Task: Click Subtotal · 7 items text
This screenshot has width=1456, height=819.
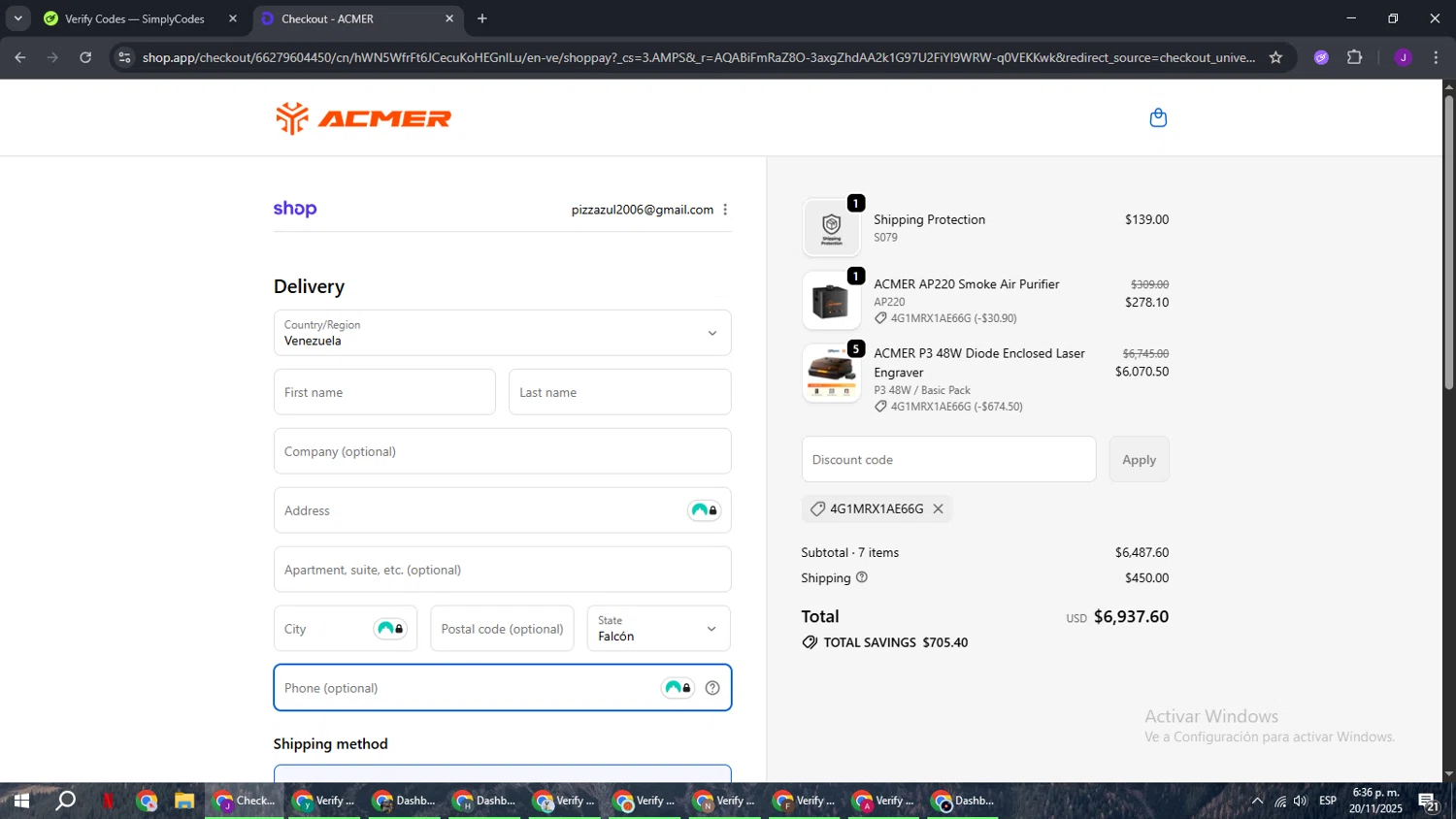Action: (849, 552)
